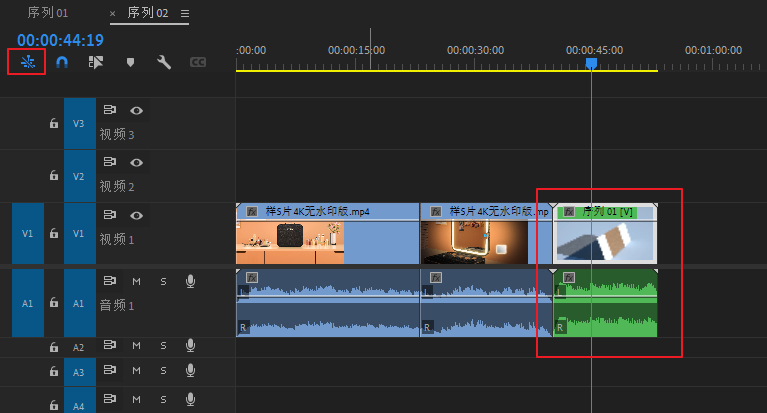Viewport: 767px width, 413px height.
Task: Mute audio track A1 with M button
Action: click(136, 282)
